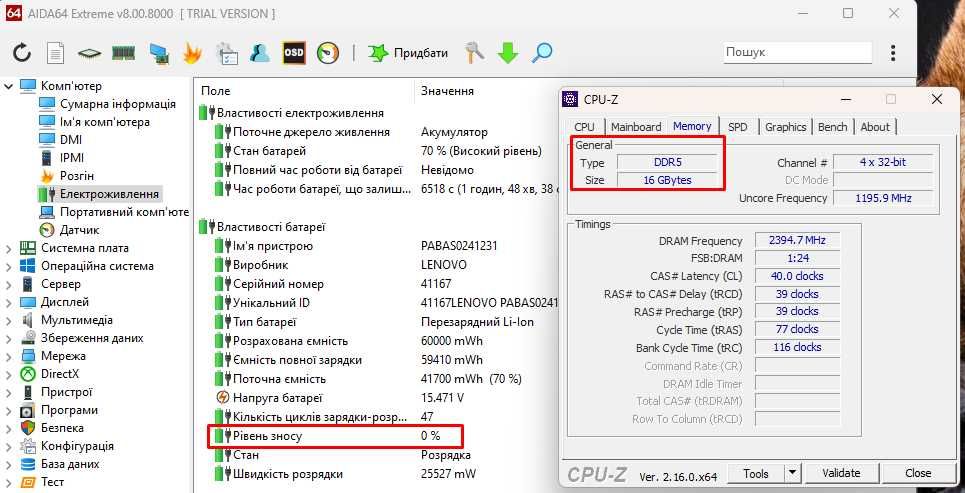Select Ім'я комп'ютера tree item
This screenshot has height=493, width=965.
tap(105, 122)
